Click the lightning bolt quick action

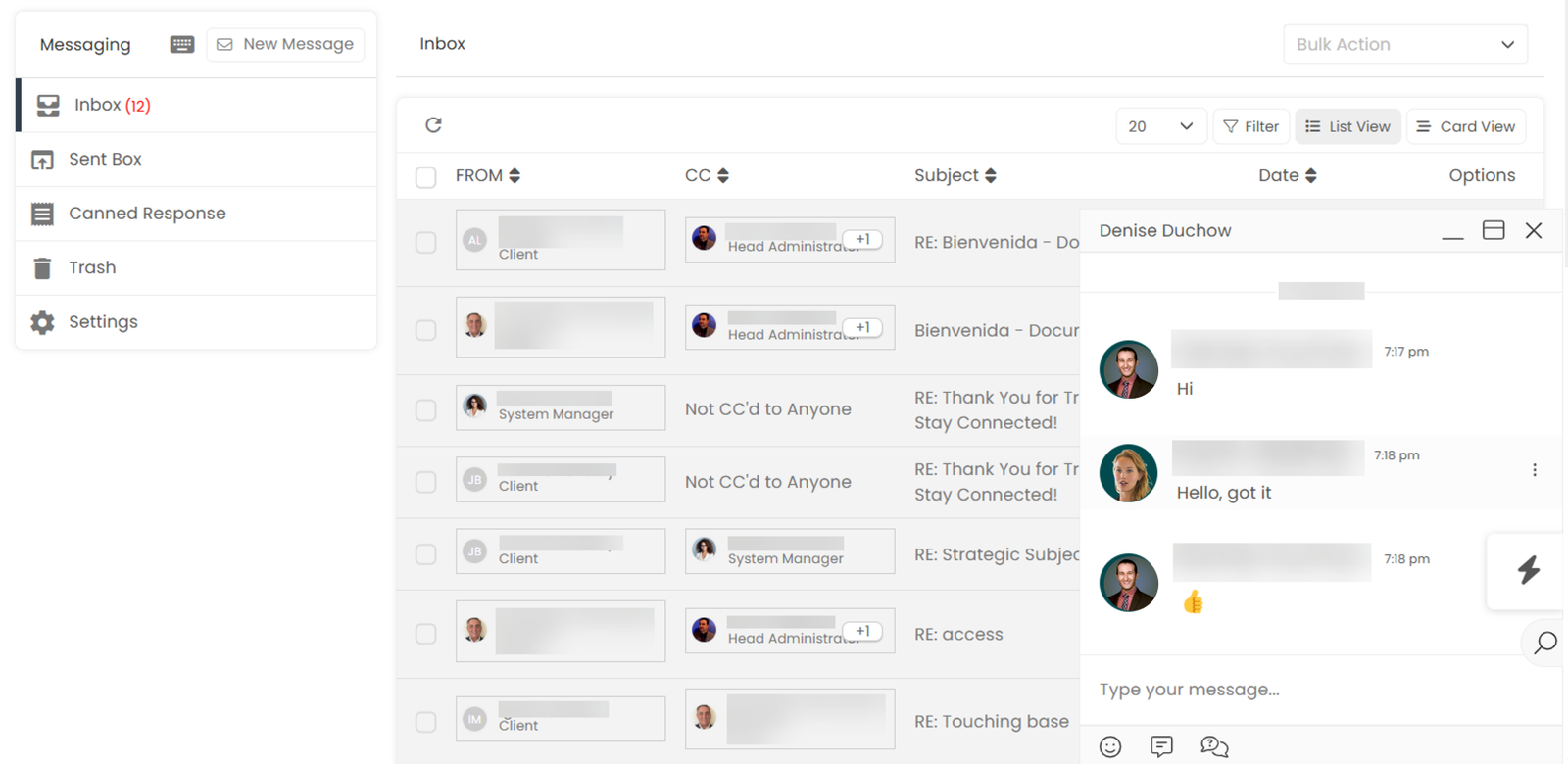click(x=1528, y=570)
